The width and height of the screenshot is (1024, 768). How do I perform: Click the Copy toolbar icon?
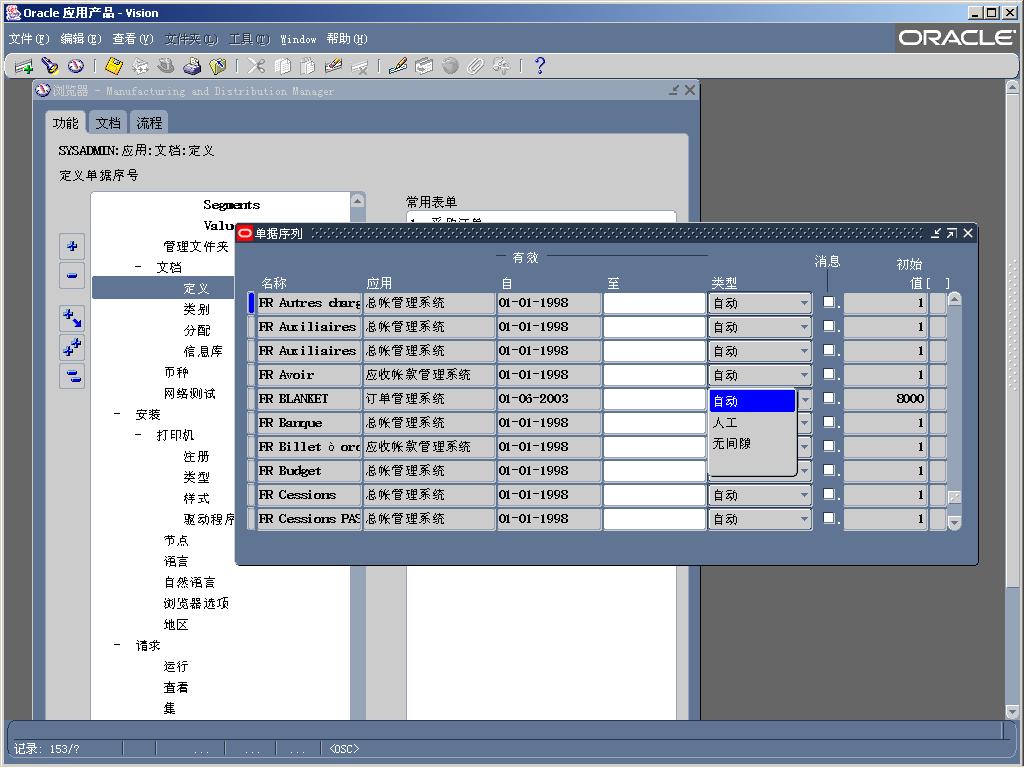pos(282,66)
